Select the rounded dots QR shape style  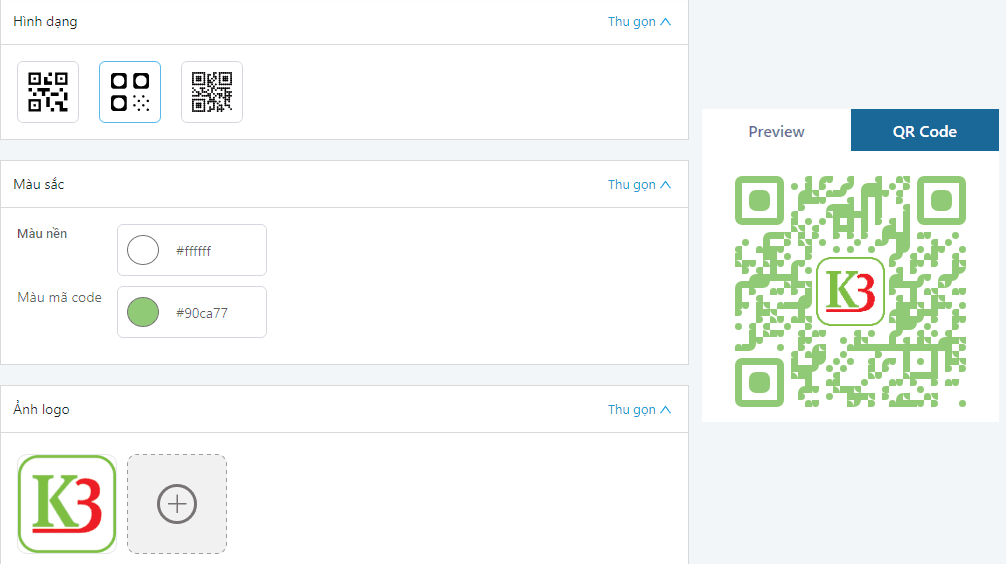pos(130,92)
